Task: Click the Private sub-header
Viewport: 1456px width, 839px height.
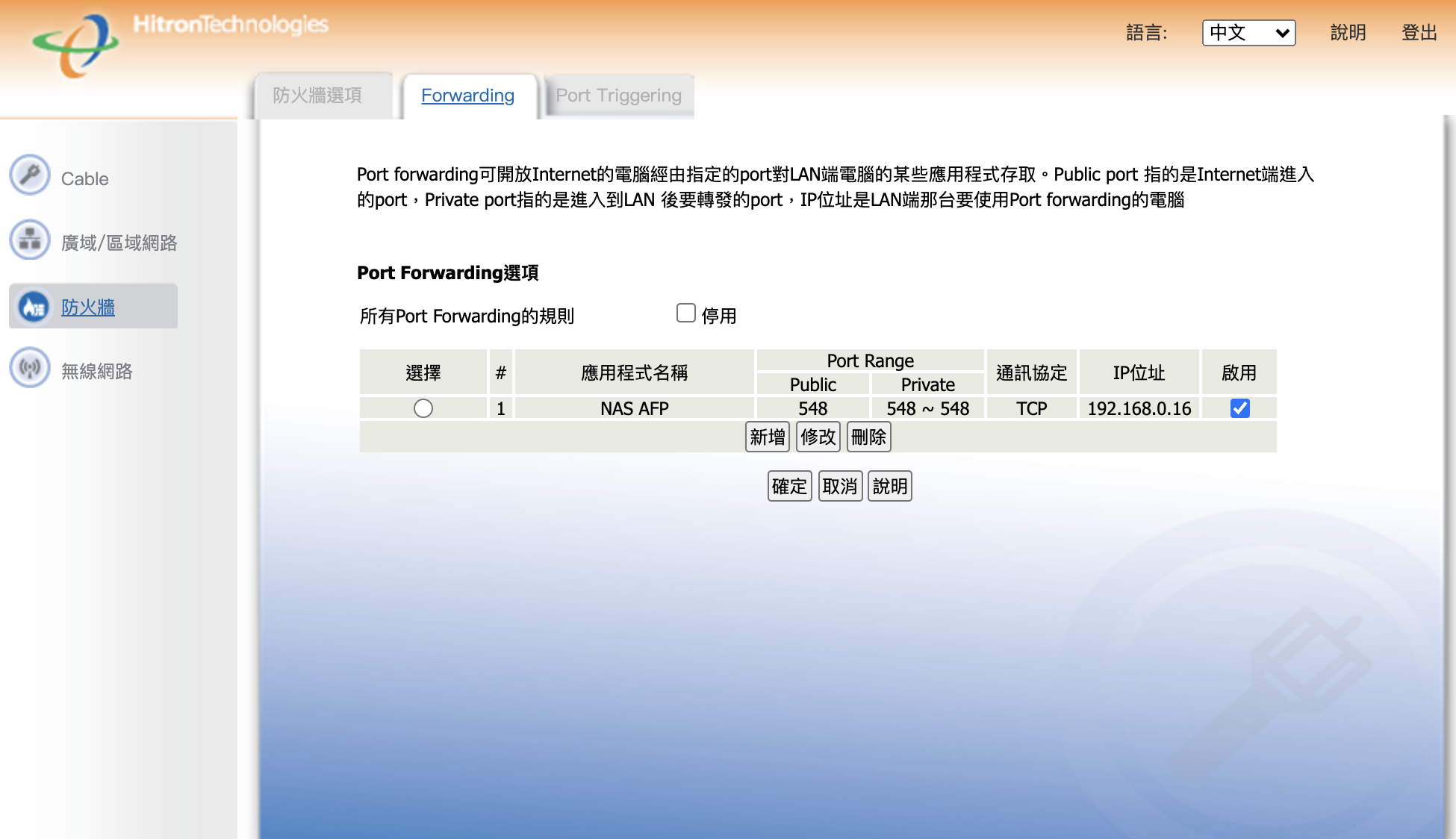Action: click(x=928, y=384)
